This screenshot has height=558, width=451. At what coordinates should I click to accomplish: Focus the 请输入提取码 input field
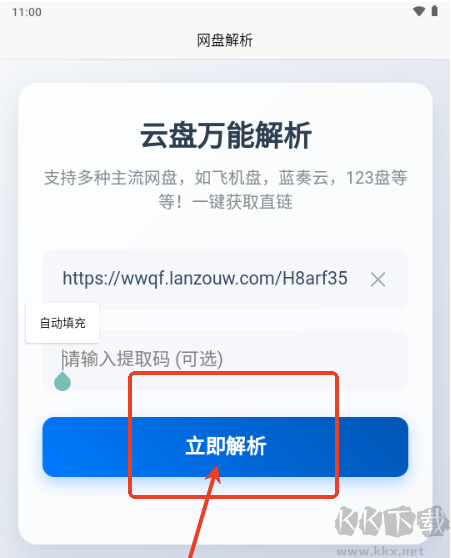click(x=225, y=359)
